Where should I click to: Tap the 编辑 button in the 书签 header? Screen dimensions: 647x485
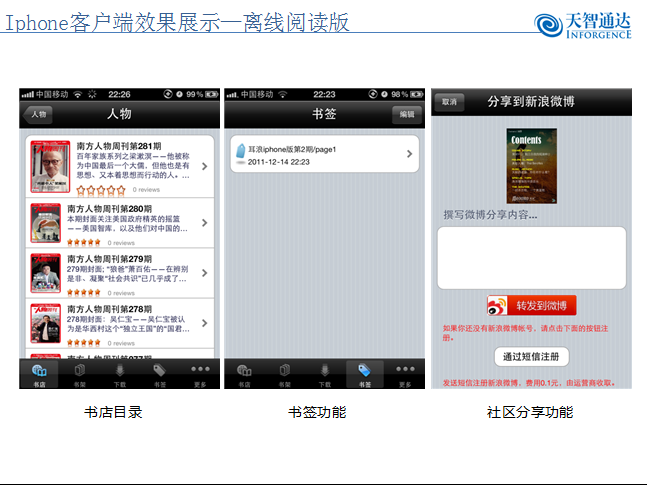click(407, 114)
